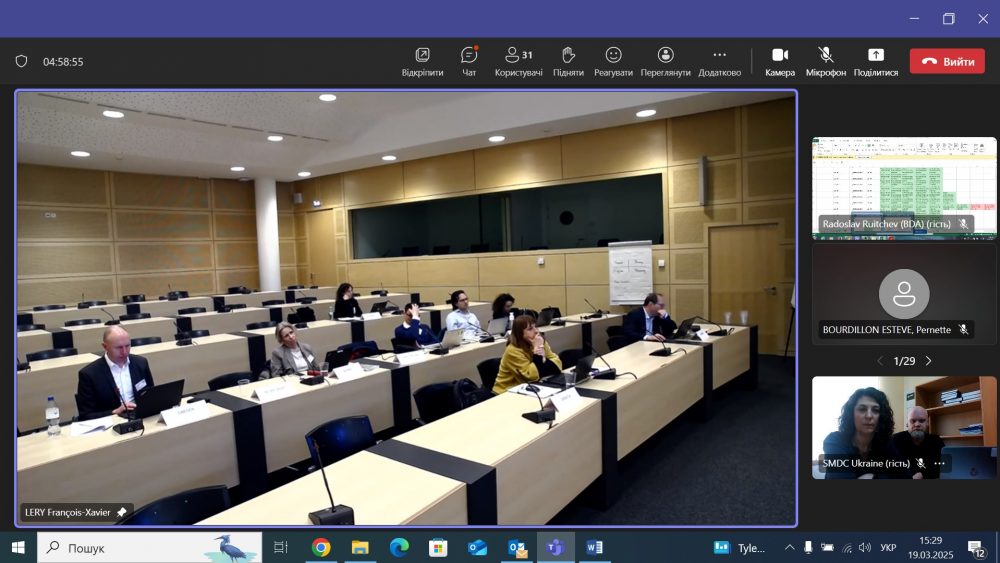The width and height of the screenshot is (1000, 563).
Task: Leave the meeting with Вийти button
Action: tap(946, 61)
